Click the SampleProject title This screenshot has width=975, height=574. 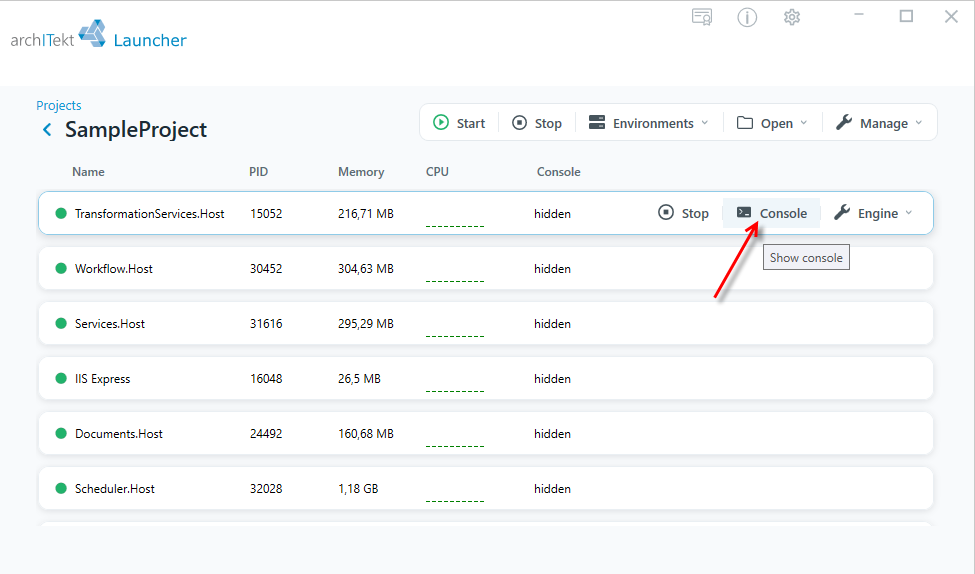136,129
